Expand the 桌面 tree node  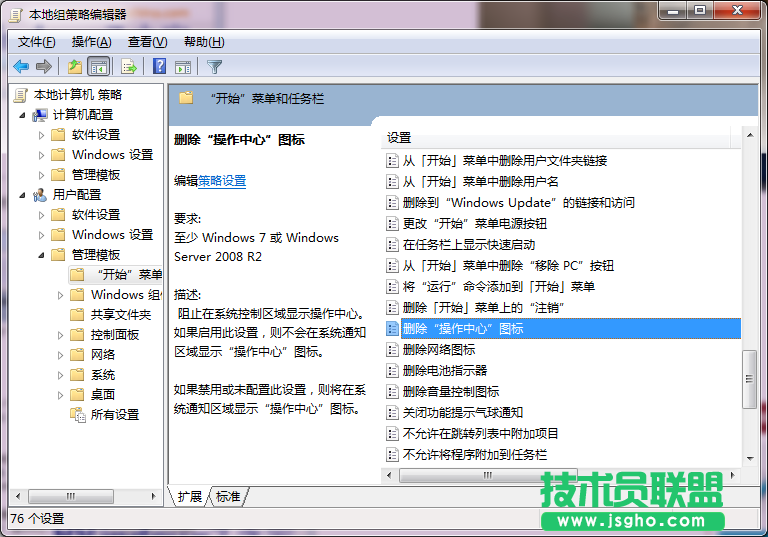pos(60,395)
